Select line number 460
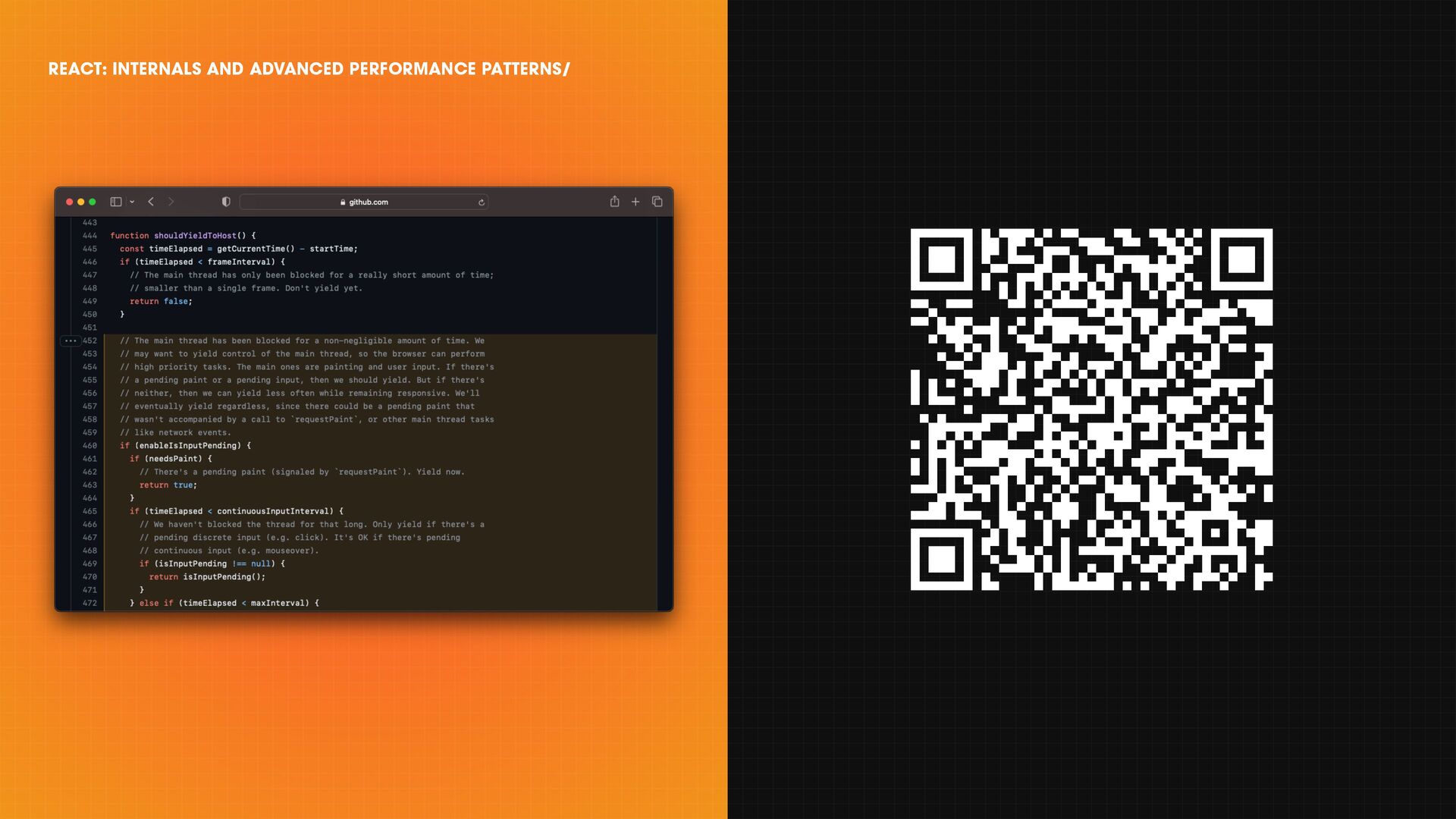 coord(89,446)
